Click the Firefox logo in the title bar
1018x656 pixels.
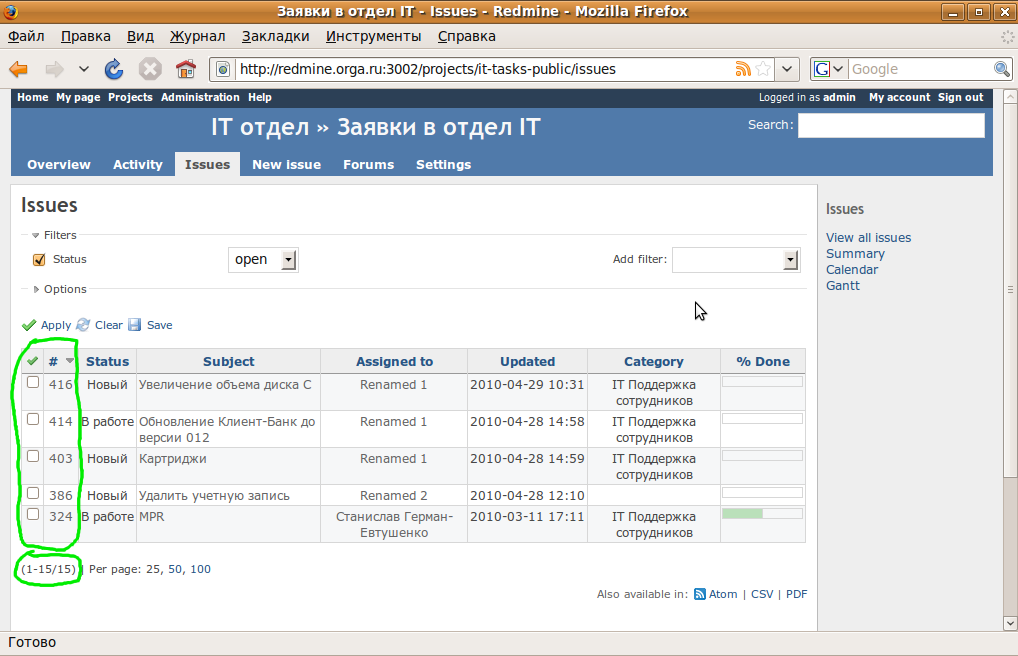coord(10,11)
